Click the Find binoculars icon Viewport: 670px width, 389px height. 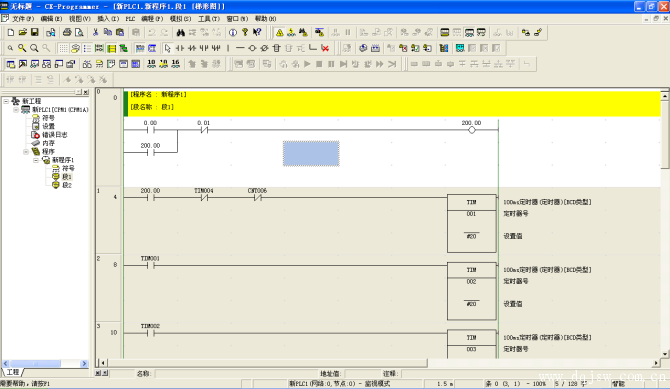[x=180, y=32]
